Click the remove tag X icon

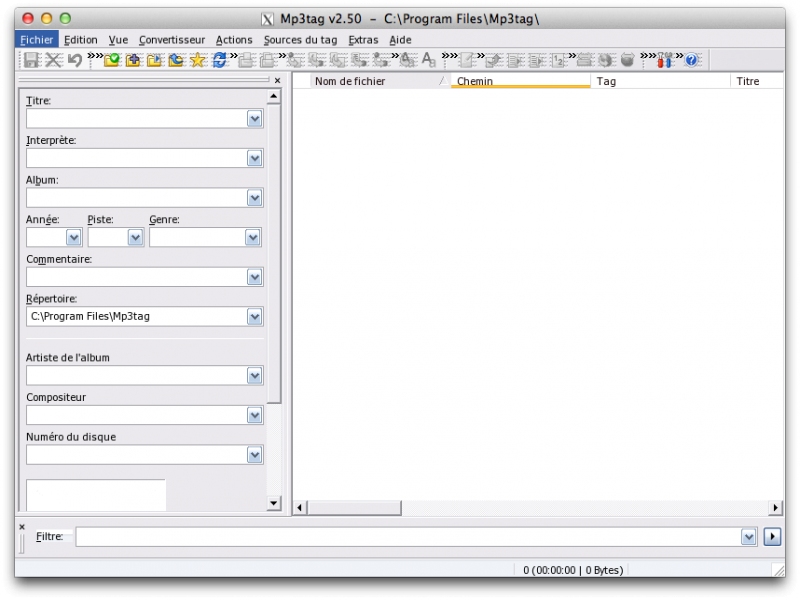coord(53,60)
